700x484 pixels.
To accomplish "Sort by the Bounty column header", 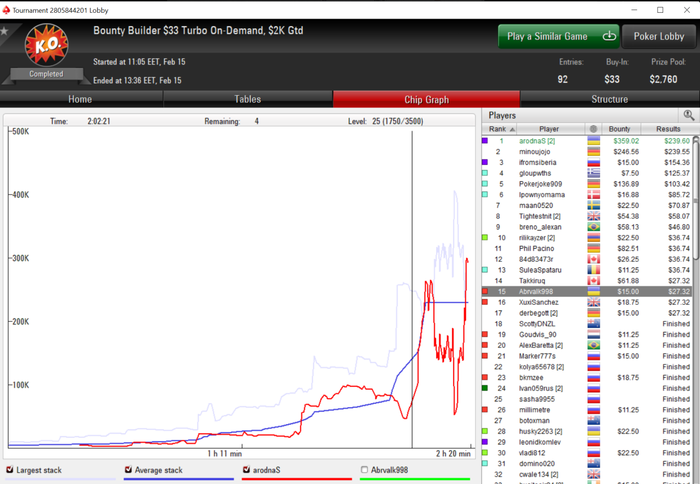I will pos(619,129).
